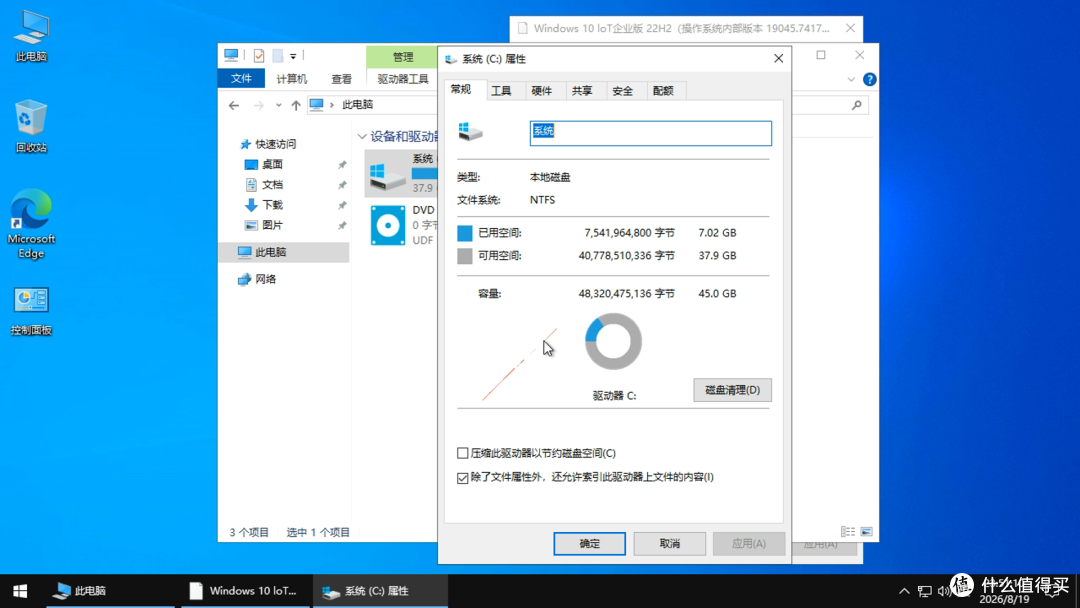Switch to the 计算机 ribbon tab

coord(291,78)
